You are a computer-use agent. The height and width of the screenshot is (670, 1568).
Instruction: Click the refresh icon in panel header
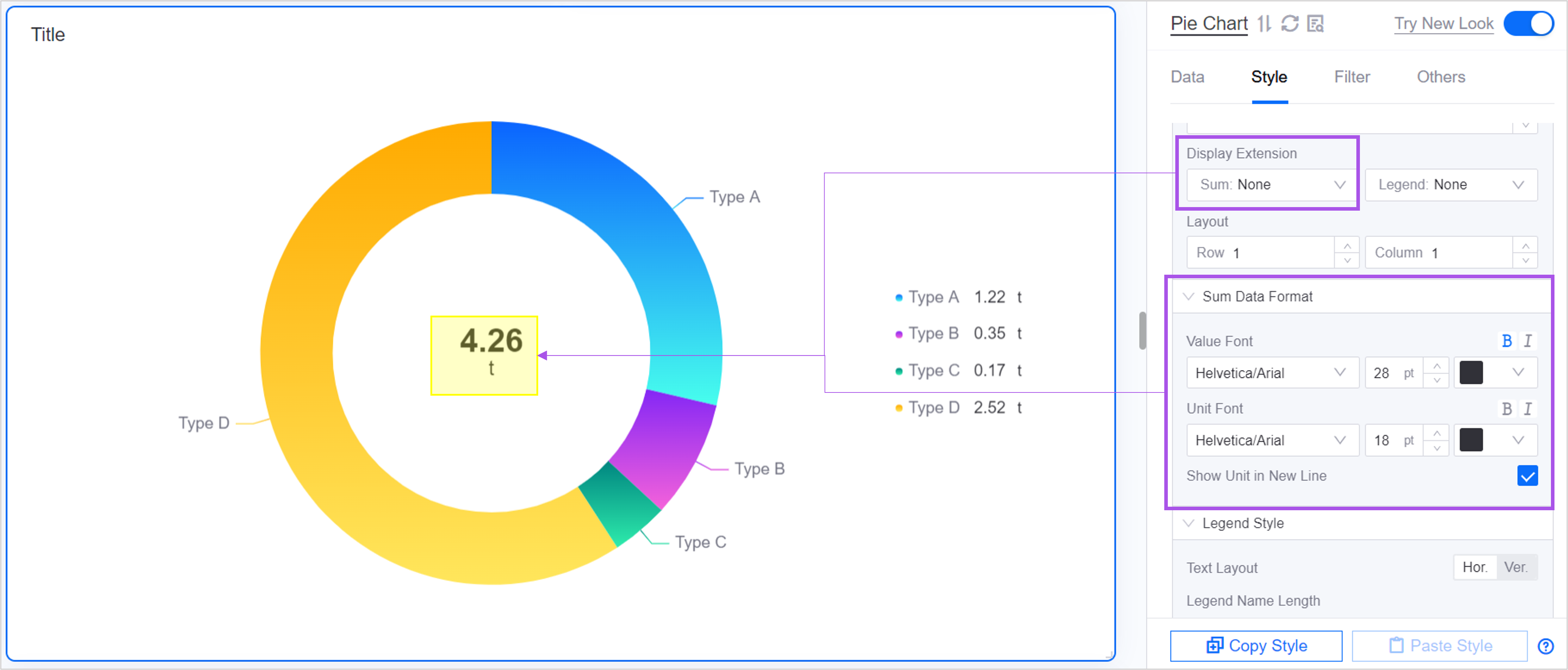[x=1290, y=24]
